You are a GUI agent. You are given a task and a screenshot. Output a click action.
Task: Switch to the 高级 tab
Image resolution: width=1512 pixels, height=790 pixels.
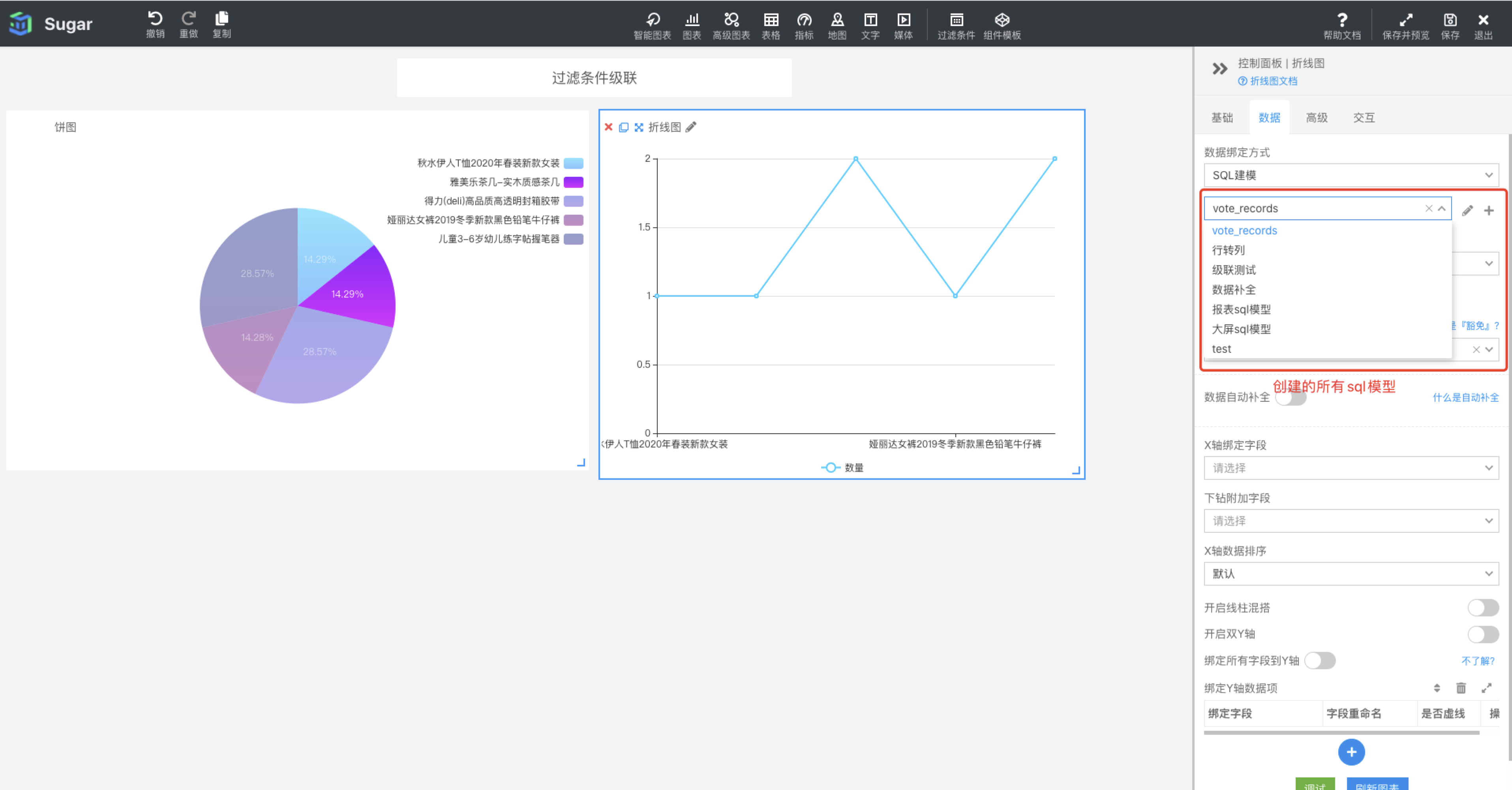click(1317, 118)
